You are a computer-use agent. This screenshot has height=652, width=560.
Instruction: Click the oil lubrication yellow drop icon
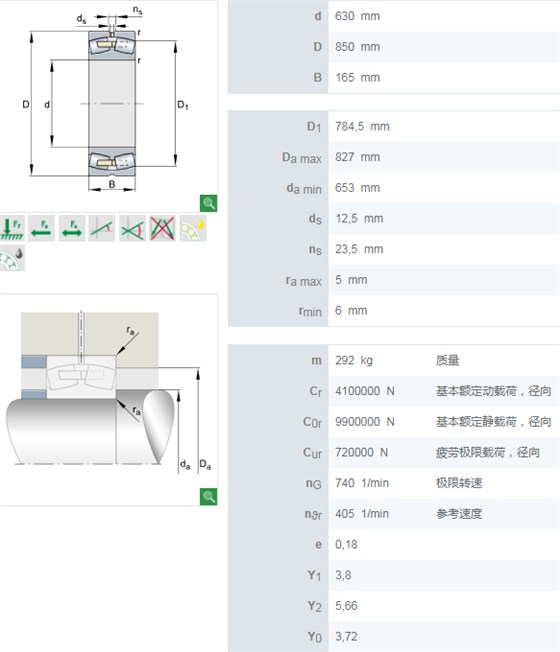[x=193, y=228]
